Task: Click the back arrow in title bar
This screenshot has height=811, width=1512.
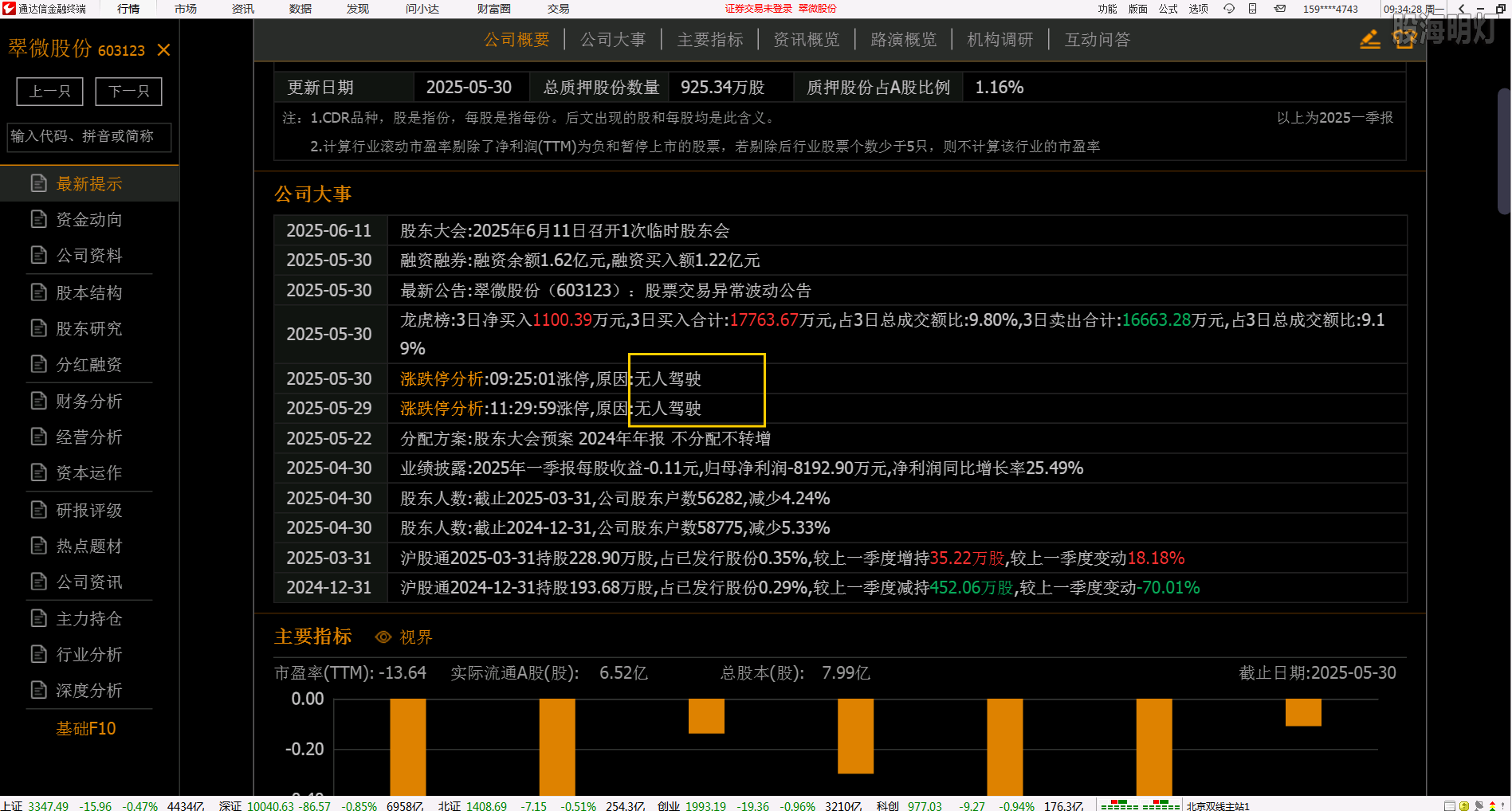Action: coord(1462,9)
